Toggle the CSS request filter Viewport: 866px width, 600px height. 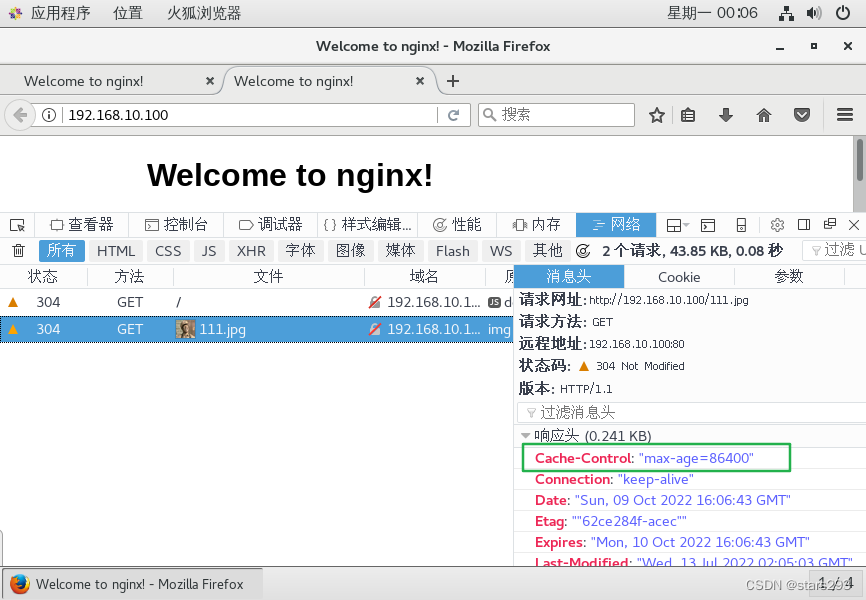click(x=168, y=251)
